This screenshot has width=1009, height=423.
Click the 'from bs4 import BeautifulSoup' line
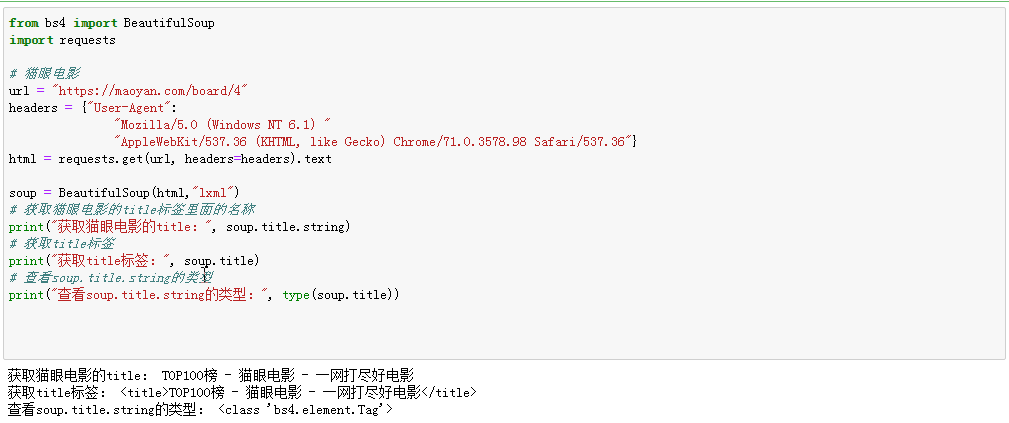[x=111, y=23]
